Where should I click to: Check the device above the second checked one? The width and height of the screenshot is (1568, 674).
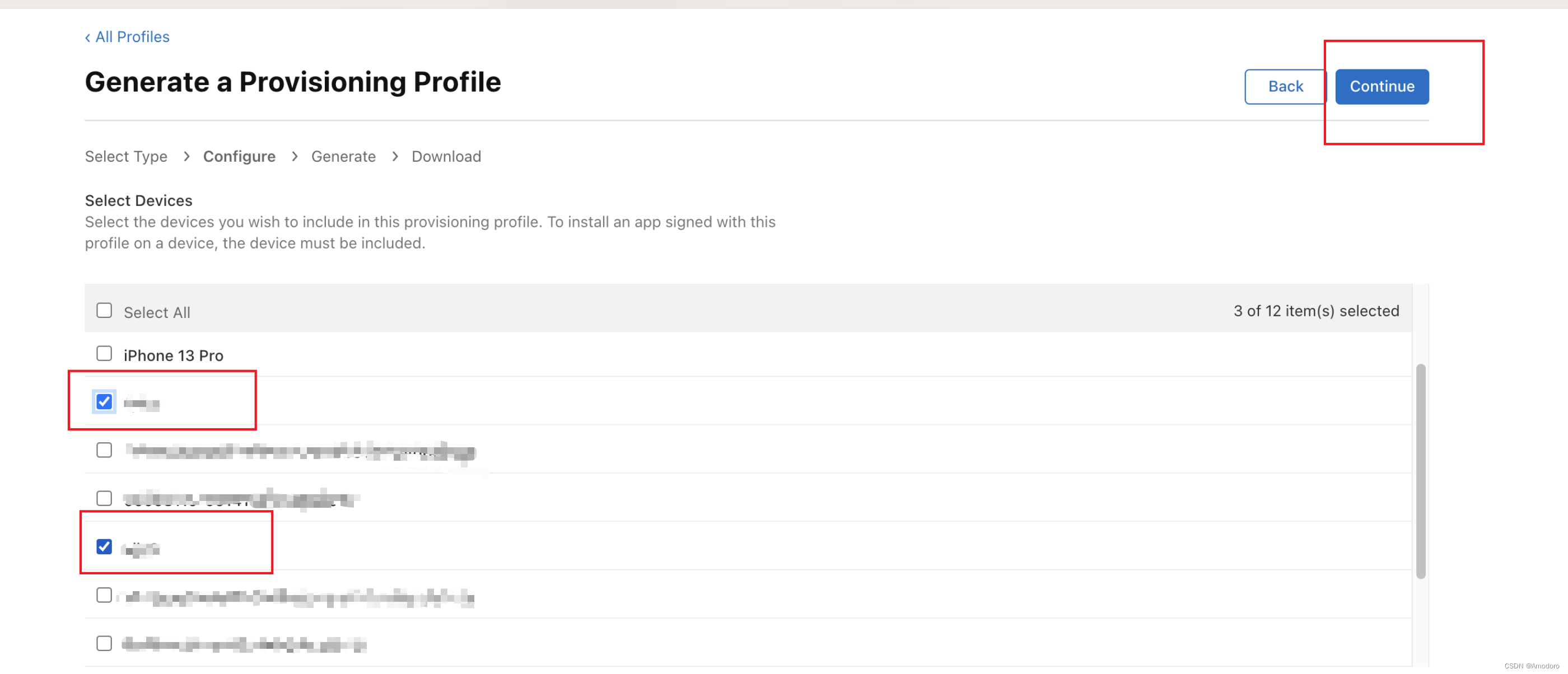[x=104, y=498]
